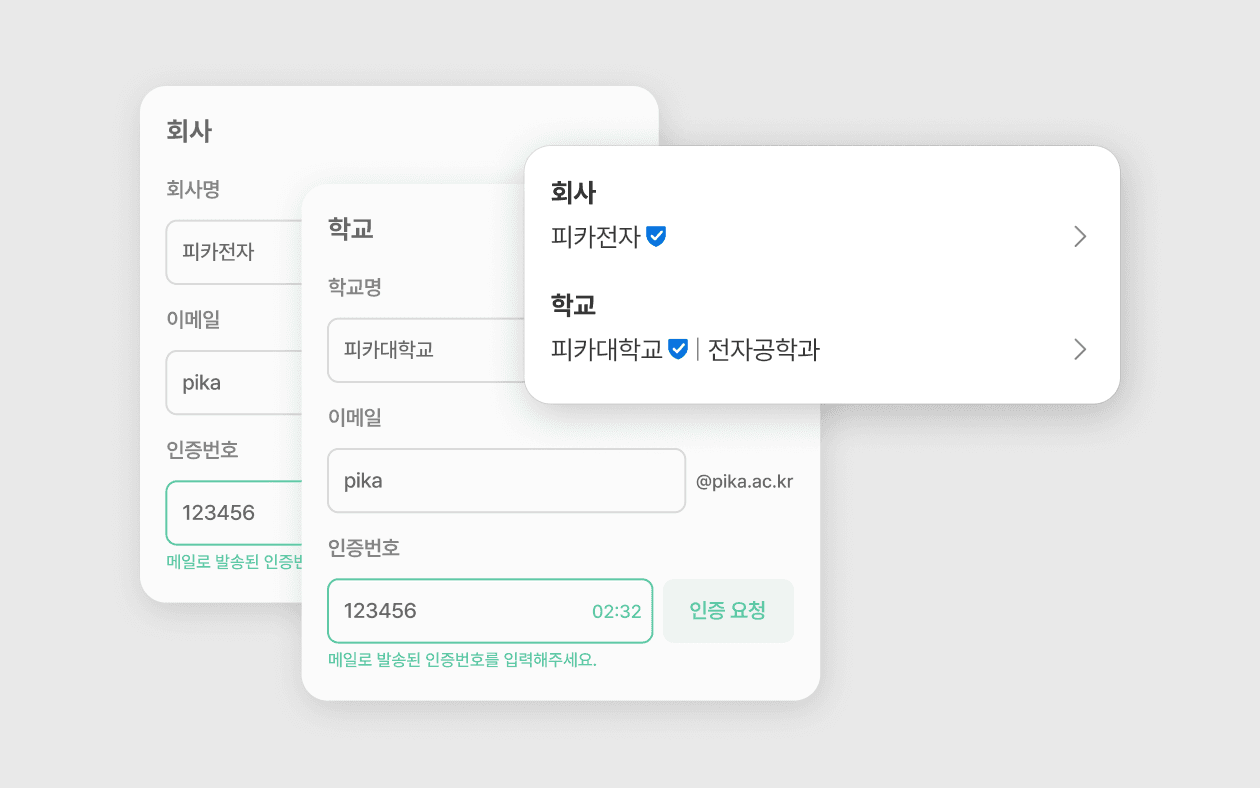The height and width of the screenshot is (788, 1260).
Task: Click the 회사 section header on overlay card
Action: (x=571, y=192)
